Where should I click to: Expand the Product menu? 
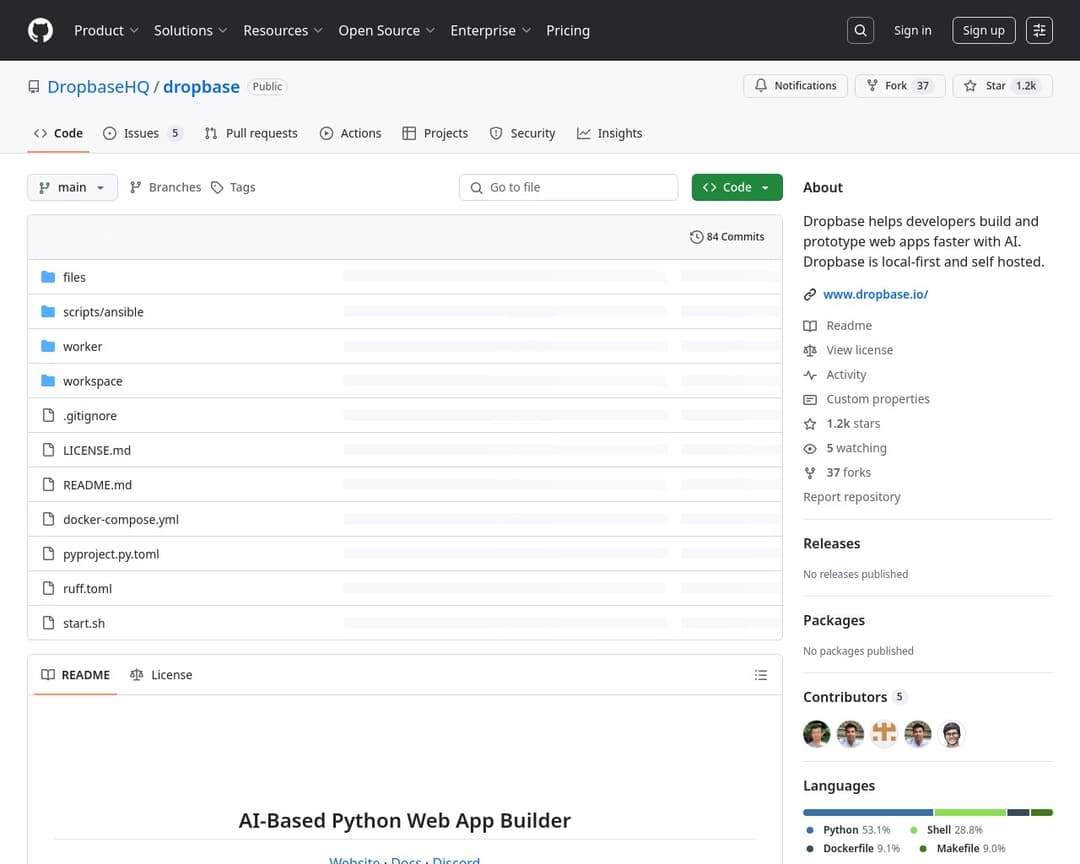(x=106, y=30)
